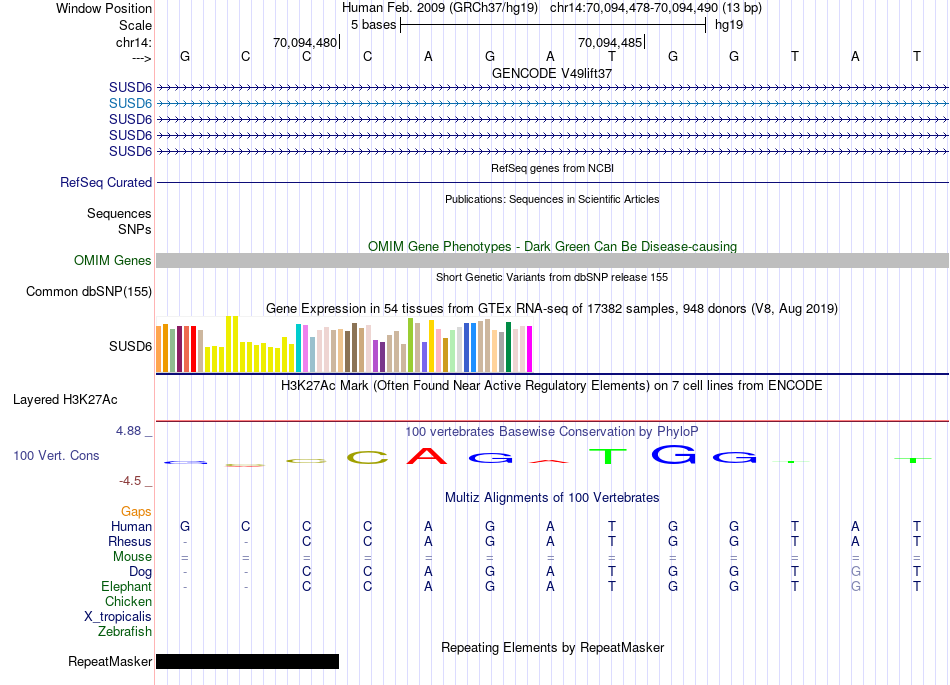
Task: Click the SUSD6 gene expression label
Action: point(130,346)
